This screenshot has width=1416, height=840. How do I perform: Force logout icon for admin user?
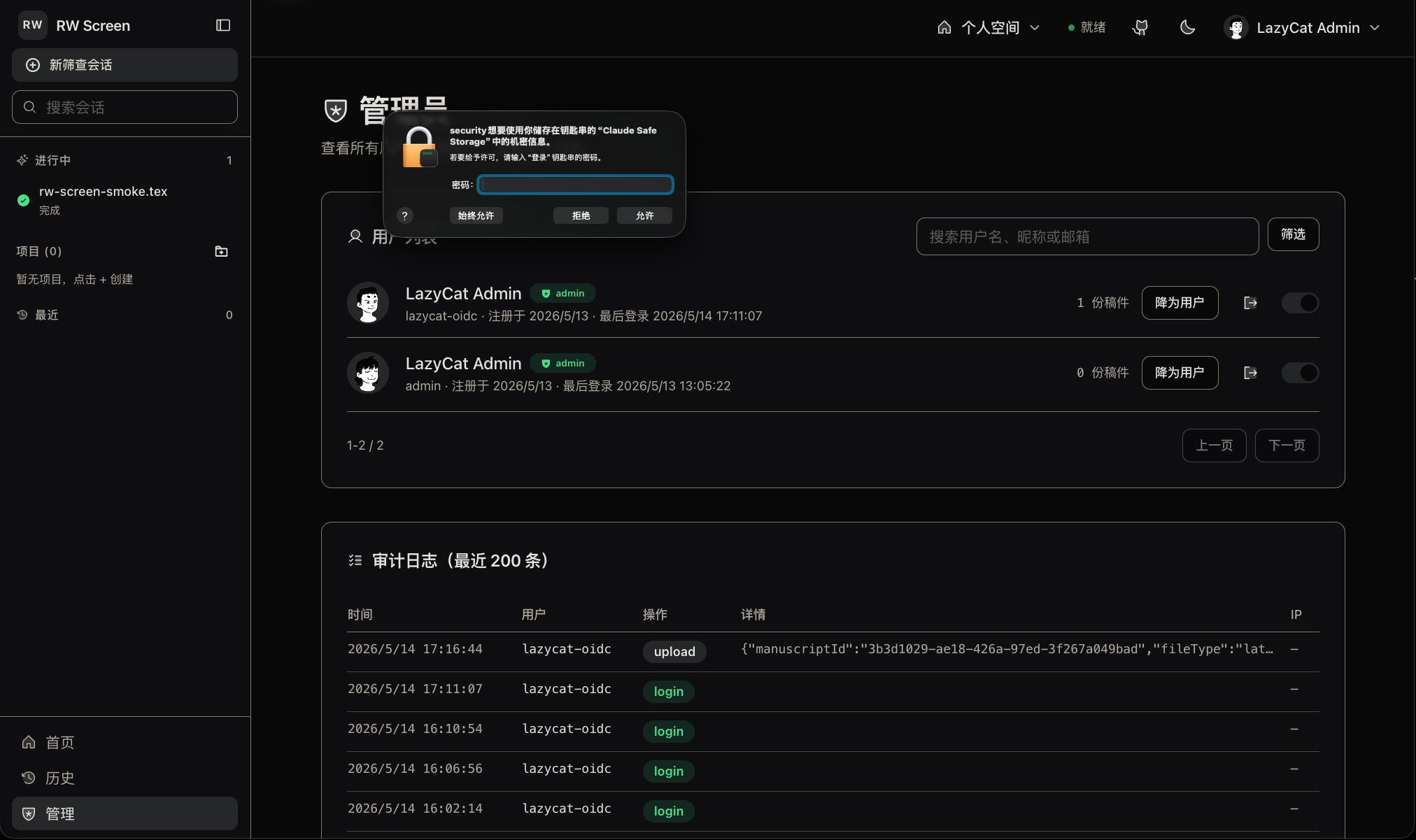point(1250,373)
